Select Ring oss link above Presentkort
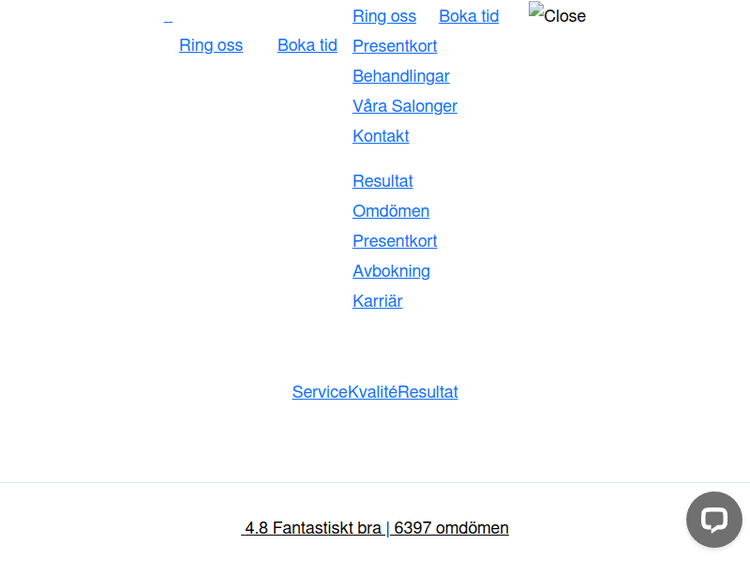The width and height of the screenshot is (750, 563). 384,16
